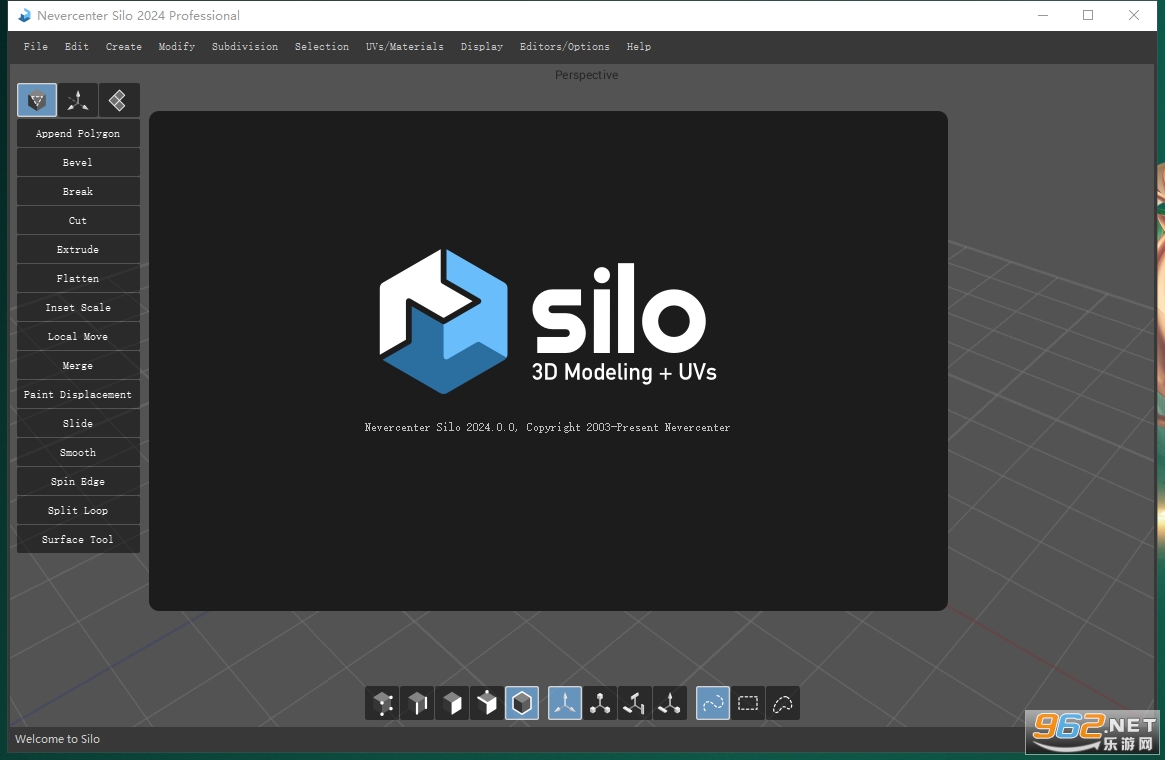This screenshot has height=760, width=1165.
Task: Open the Display menu
Action: click(x=481, y=46)
